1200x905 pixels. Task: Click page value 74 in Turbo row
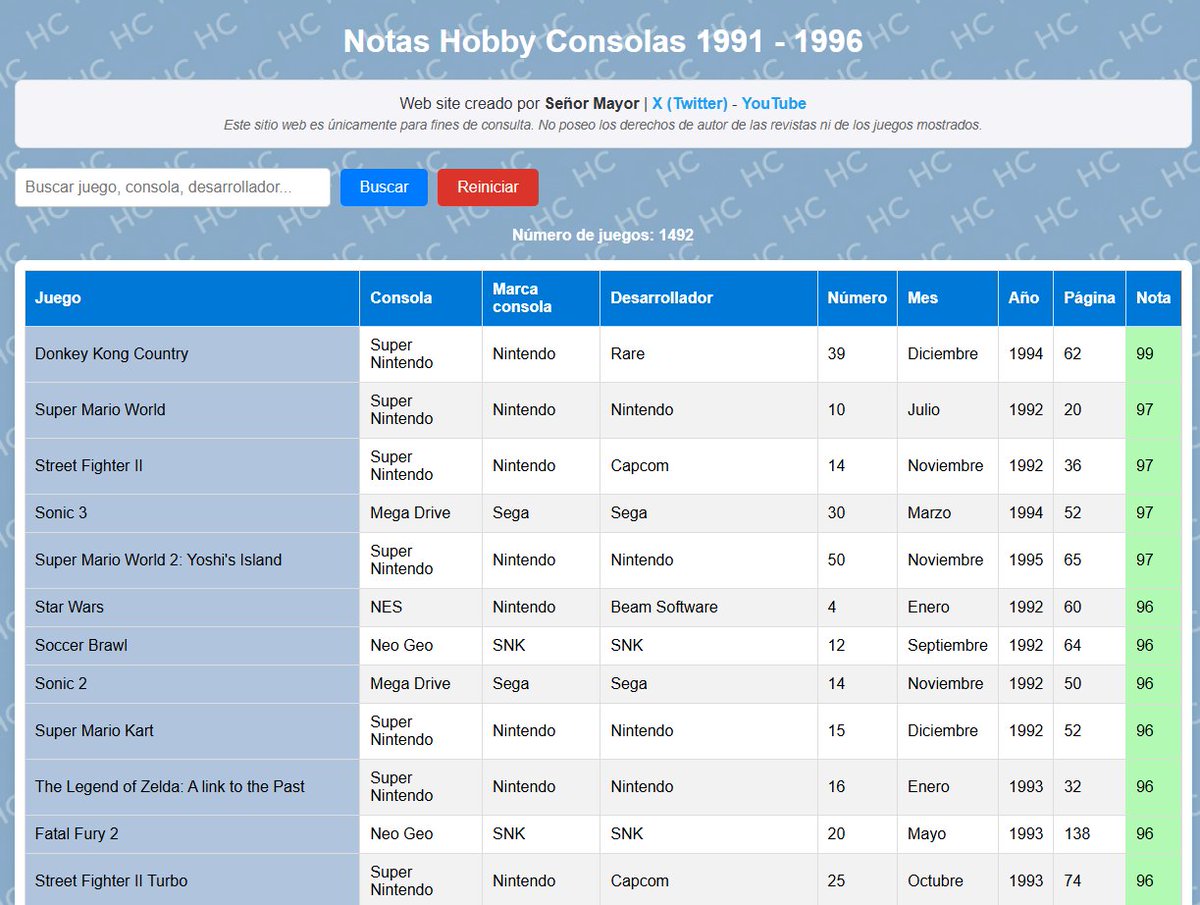point(1089,881)
